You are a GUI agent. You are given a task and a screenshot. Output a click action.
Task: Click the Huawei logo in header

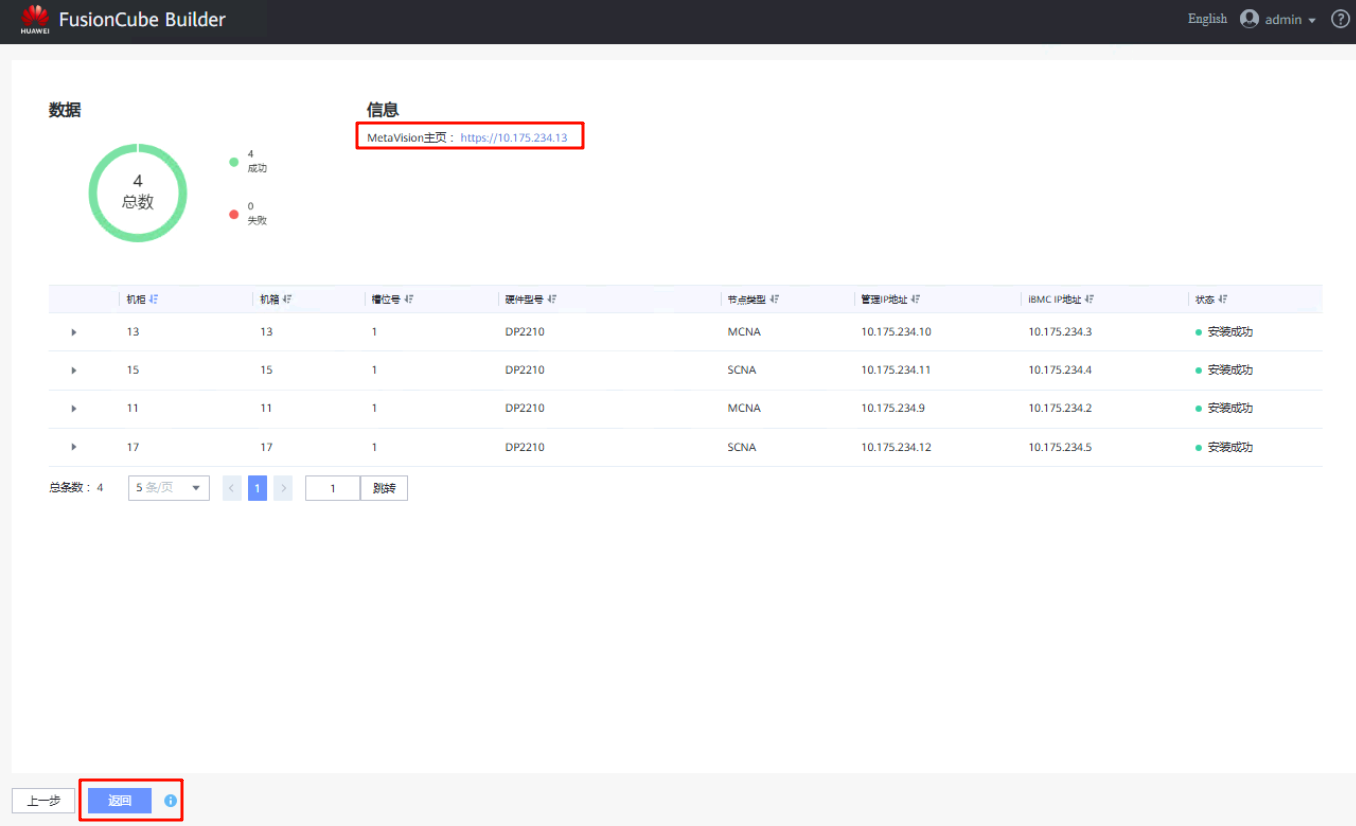[x=35, y=19]
